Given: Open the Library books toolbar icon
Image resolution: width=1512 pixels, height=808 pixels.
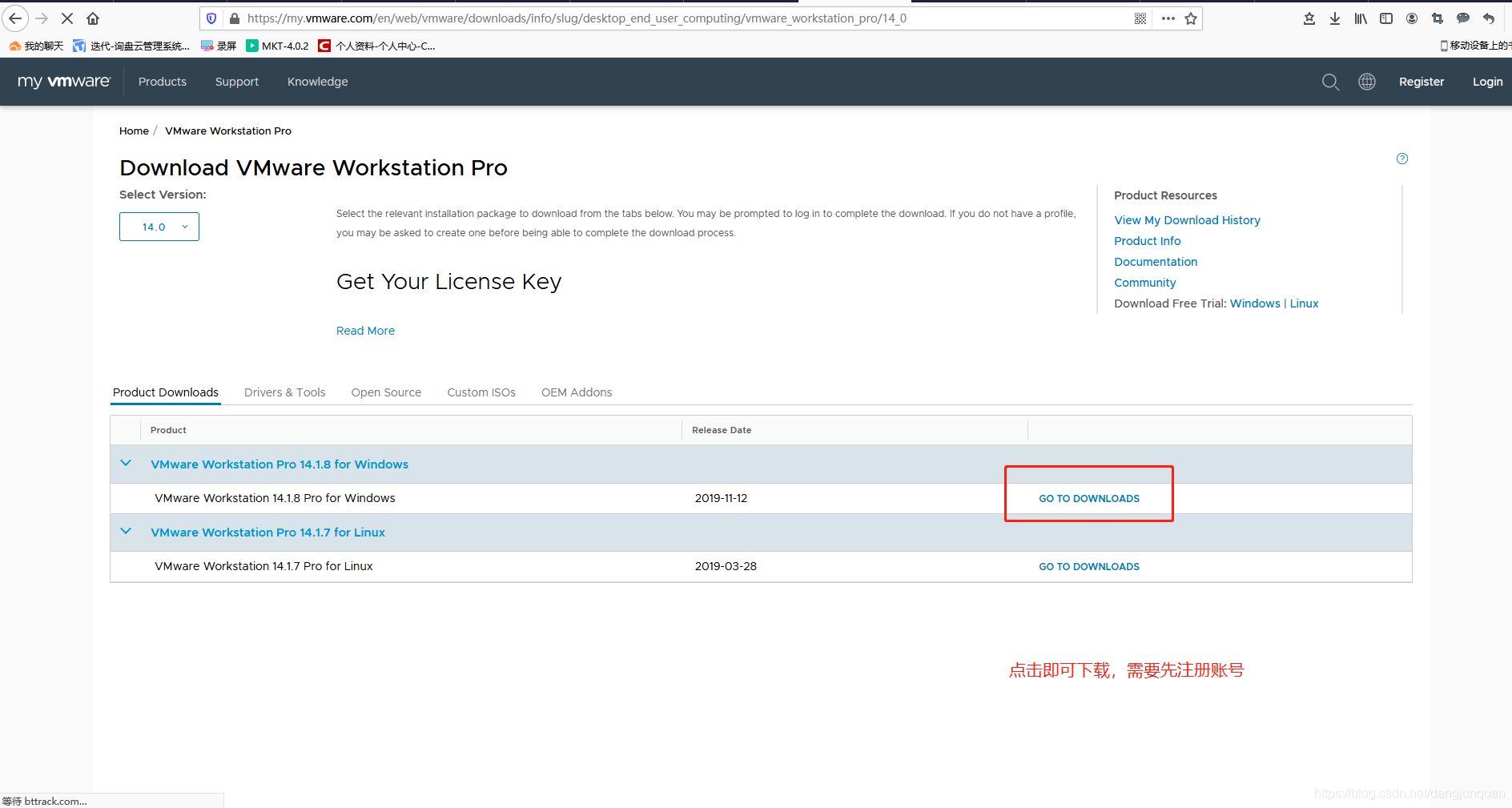Looking at the screenshot, I should tap(1361, 18).
